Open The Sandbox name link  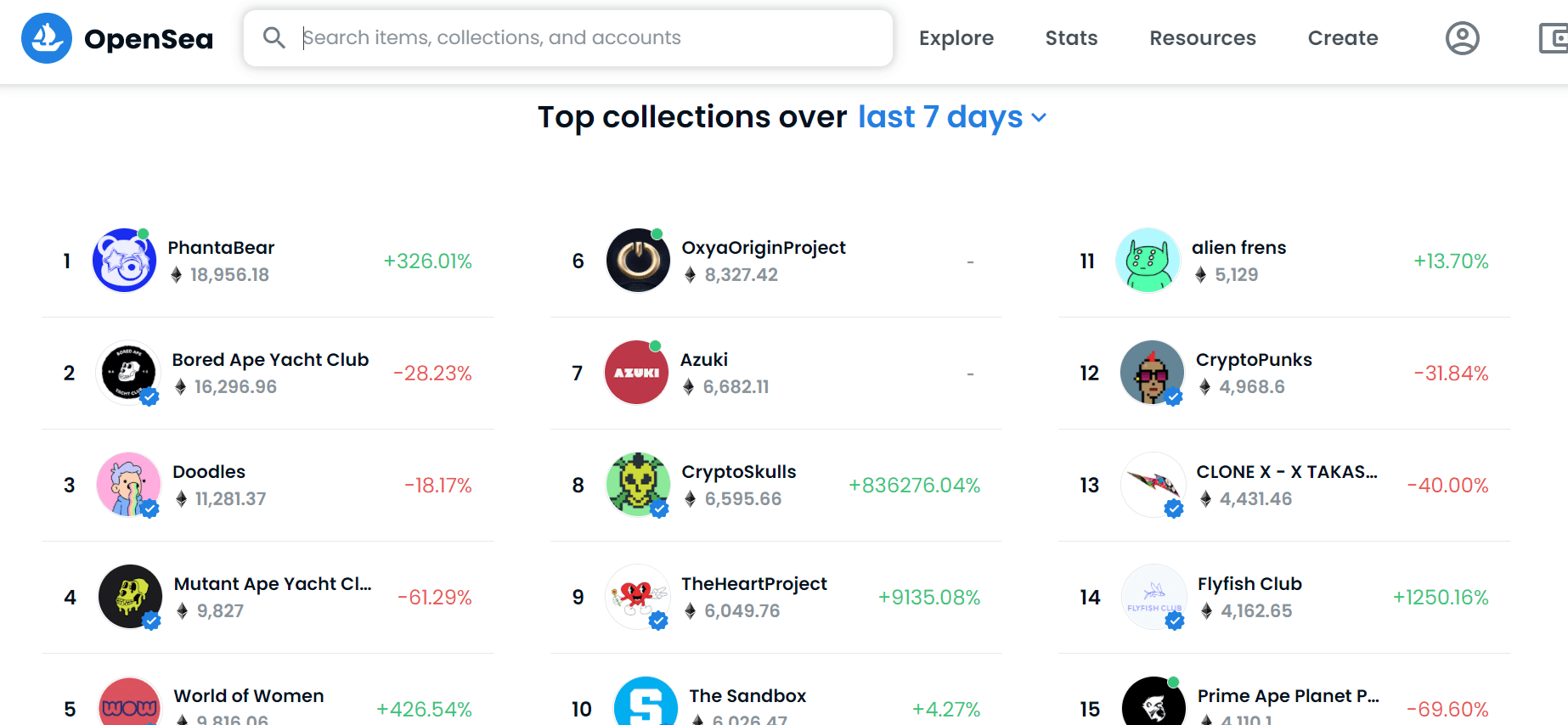pos(747,696)
